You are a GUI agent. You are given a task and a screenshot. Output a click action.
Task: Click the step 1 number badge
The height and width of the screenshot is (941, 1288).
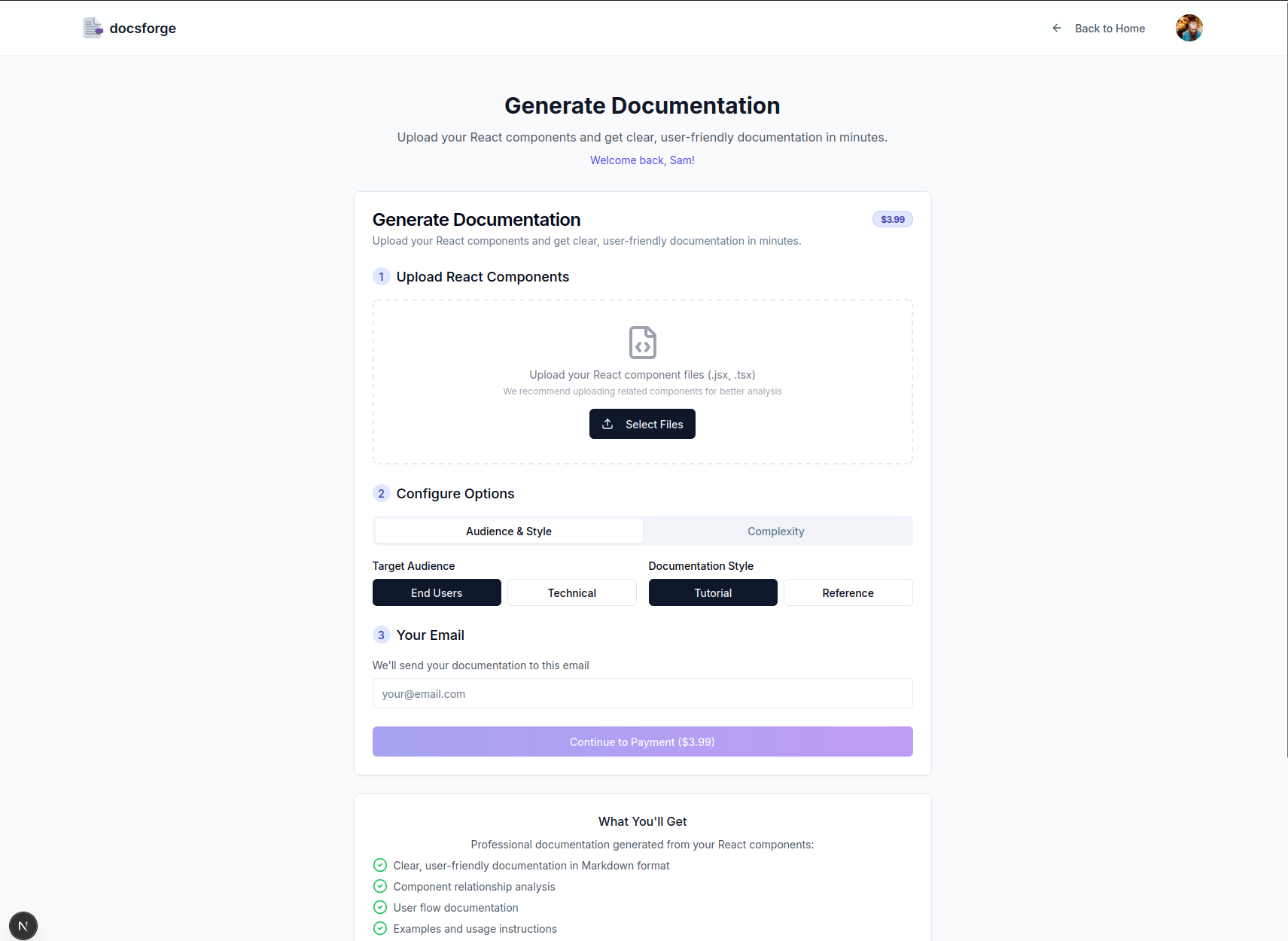click(381, 276)
